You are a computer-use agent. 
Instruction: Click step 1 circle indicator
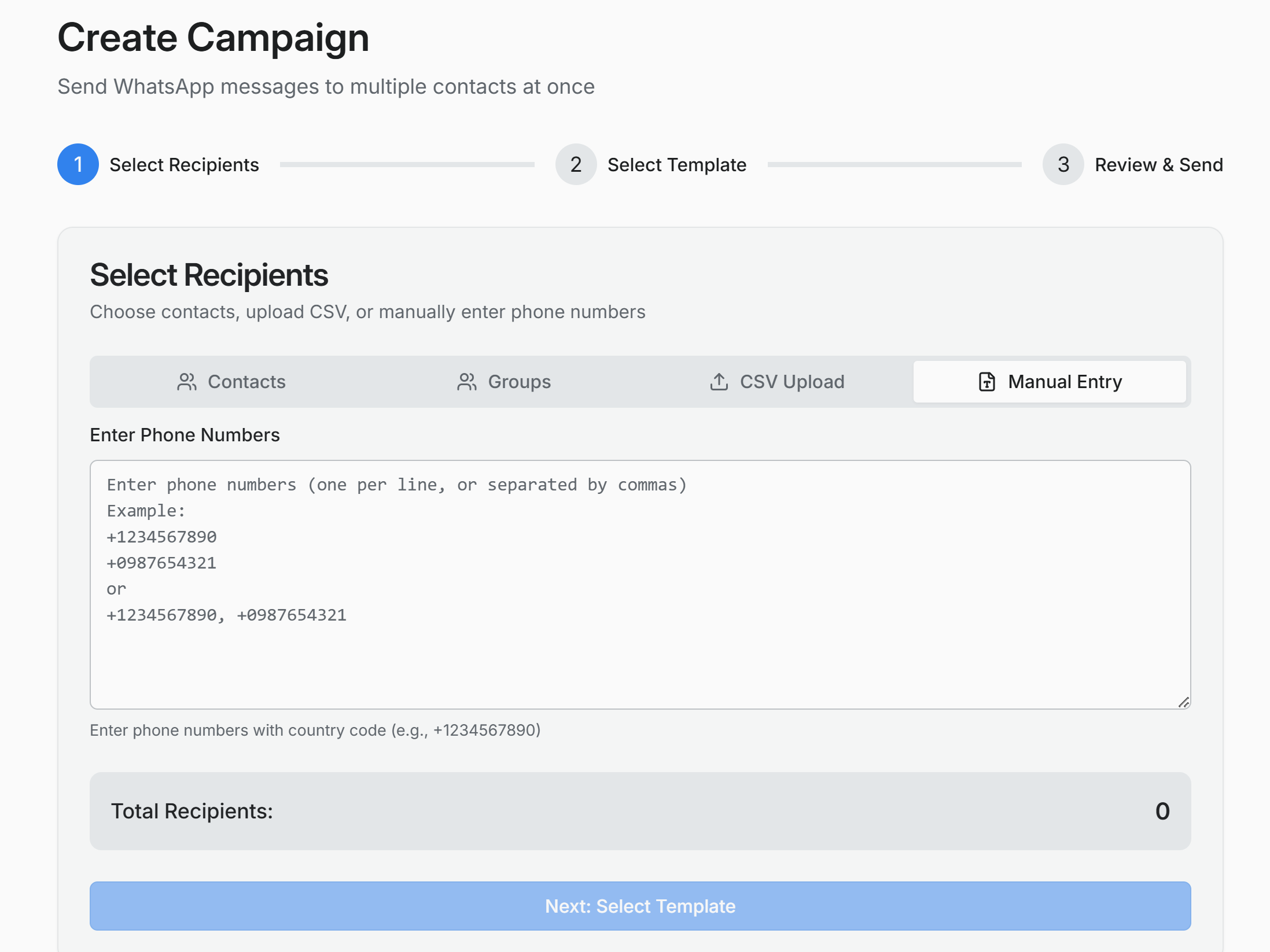(78, 164)
